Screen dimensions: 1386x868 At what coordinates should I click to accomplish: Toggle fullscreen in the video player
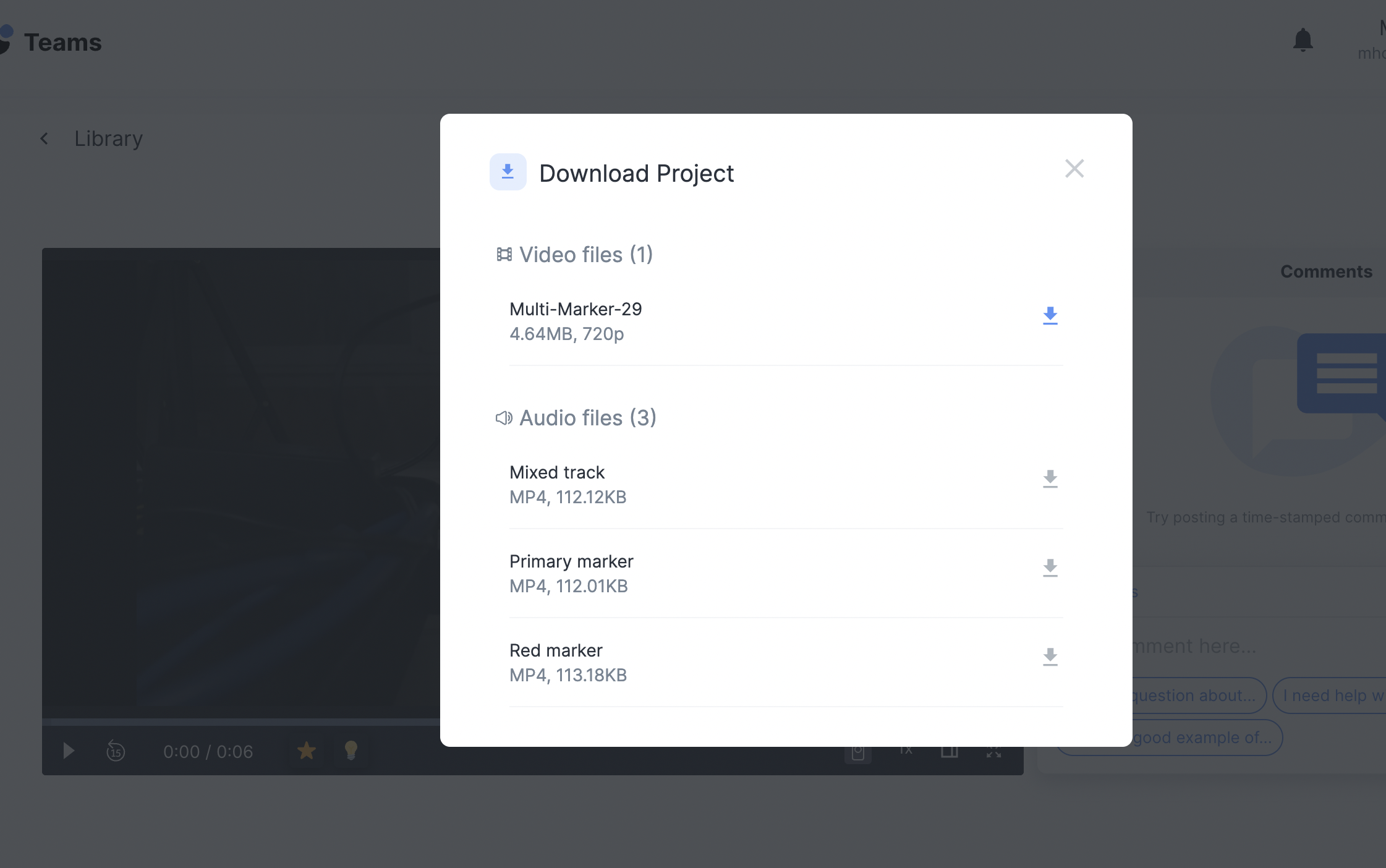pyautogui.click(x=993, y=752)
